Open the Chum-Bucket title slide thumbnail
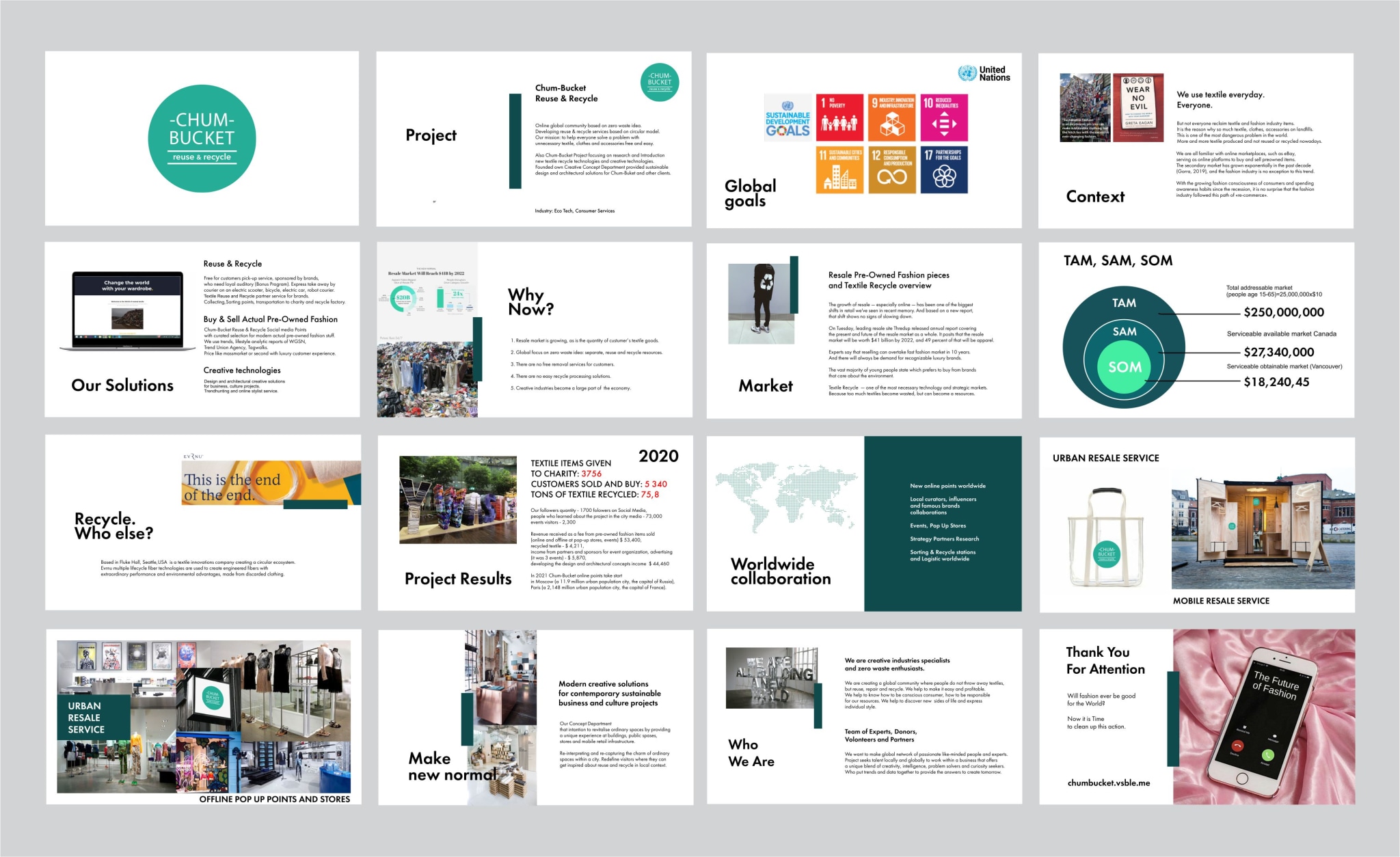Screen dimensions: 1400x857 [x=202, y=138]
